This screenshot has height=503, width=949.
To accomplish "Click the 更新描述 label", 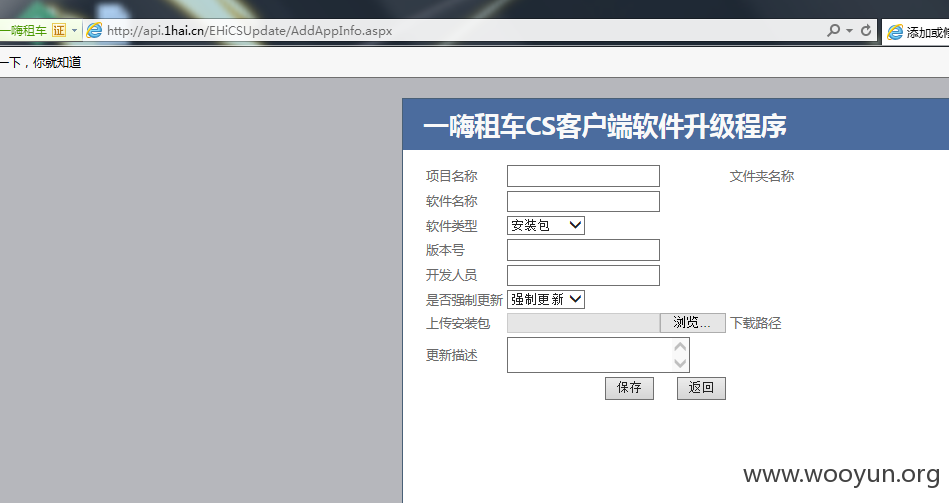I will point(452,355).
